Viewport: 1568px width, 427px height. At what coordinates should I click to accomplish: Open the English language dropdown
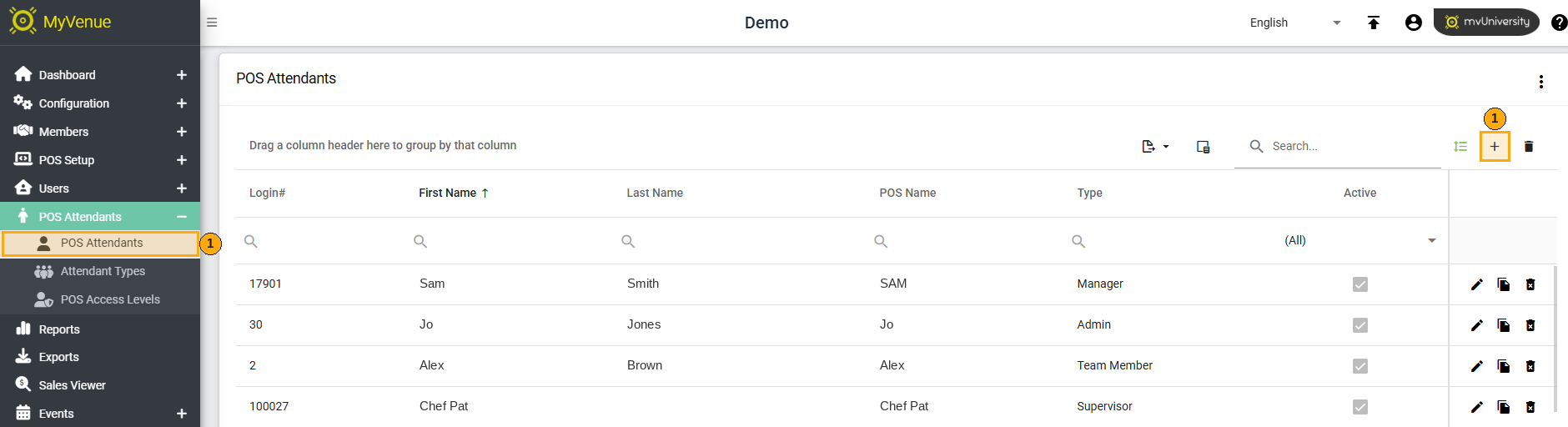(x=1295, y=23)
